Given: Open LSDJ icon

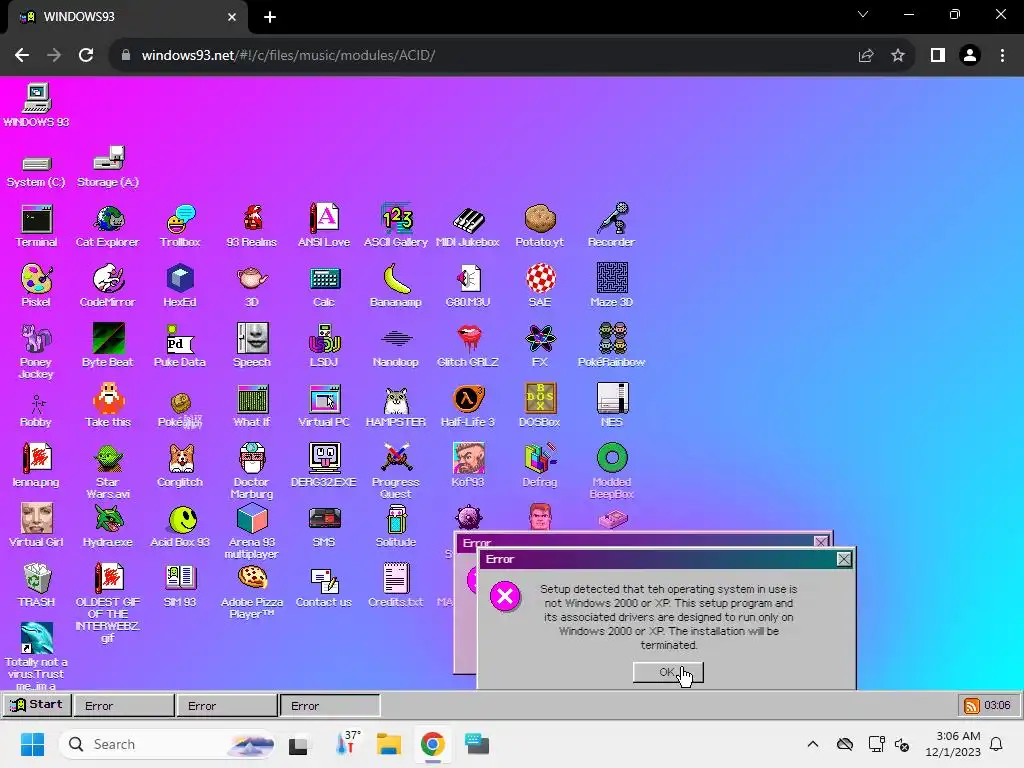Looking at the screenshot, I should (x=324, y=345).
